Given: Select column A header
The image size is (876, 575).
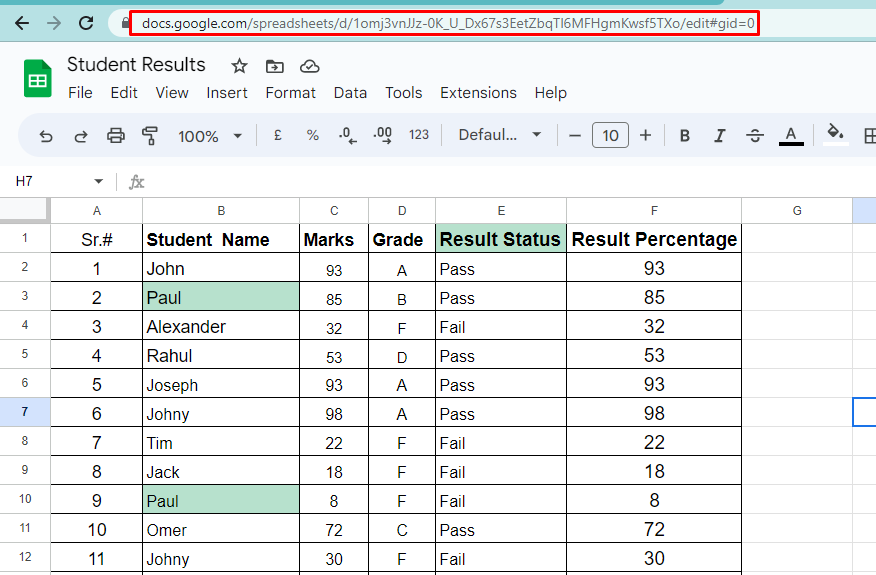Looking at the screenshot, I should [97, 211].
